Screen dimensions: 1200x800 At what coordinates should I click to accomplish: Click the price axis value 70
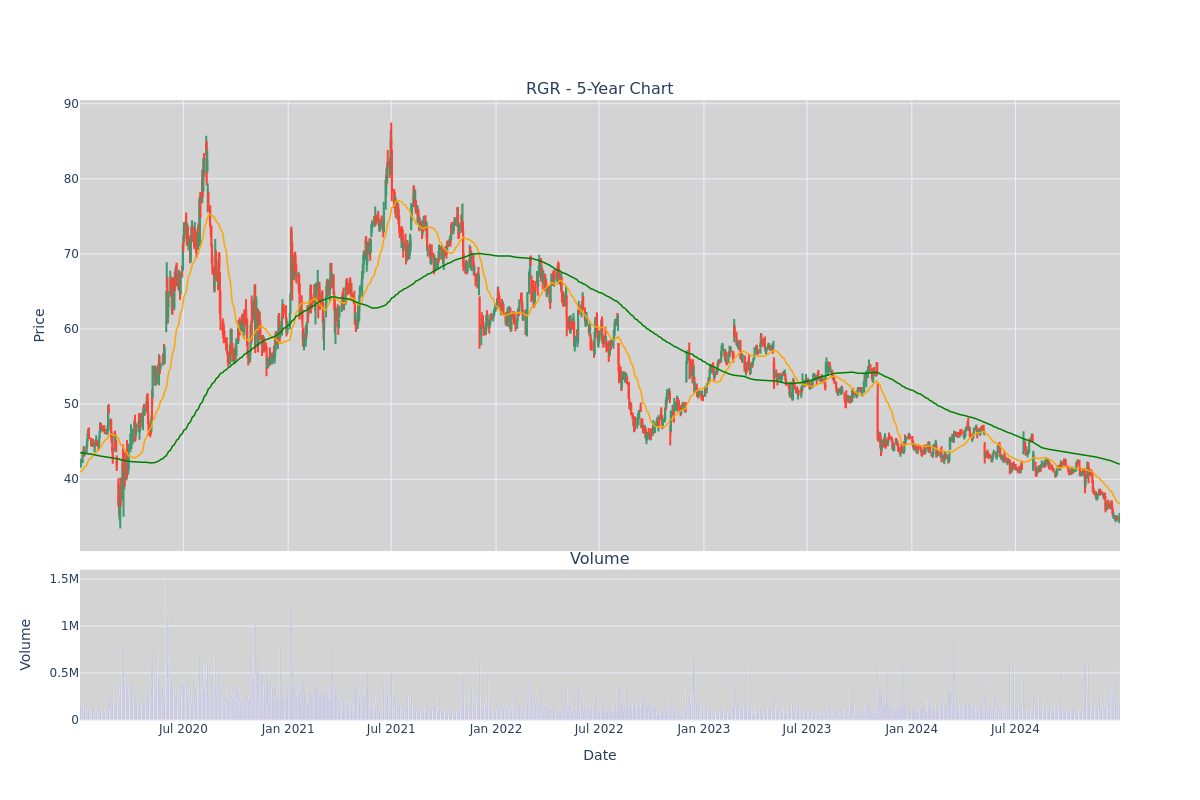pyautogui.click(x=71, y=254)
